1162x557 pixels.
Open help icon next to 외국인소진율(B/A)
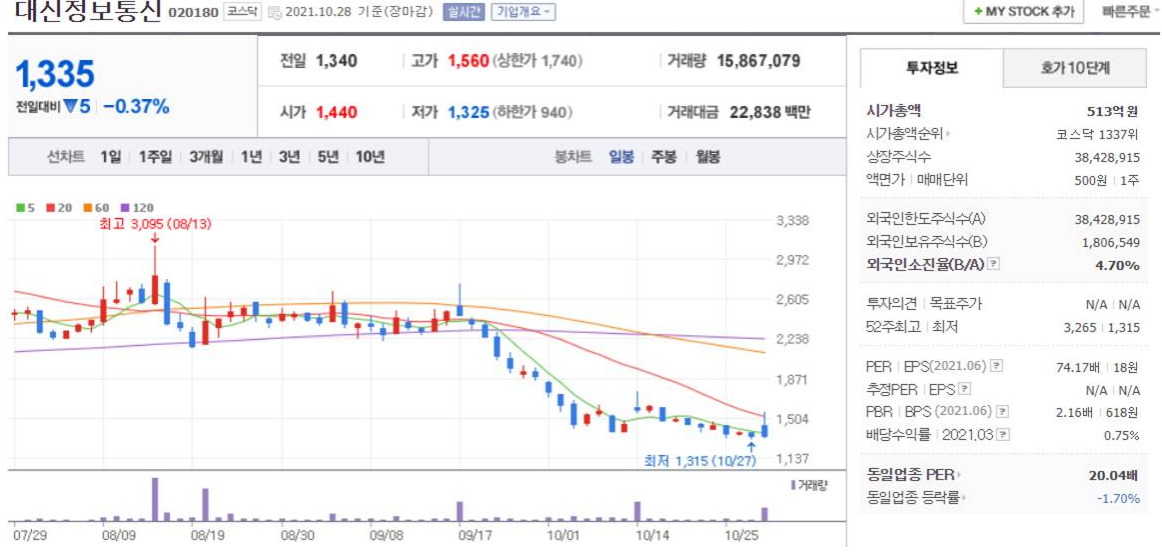click(995, 264)
